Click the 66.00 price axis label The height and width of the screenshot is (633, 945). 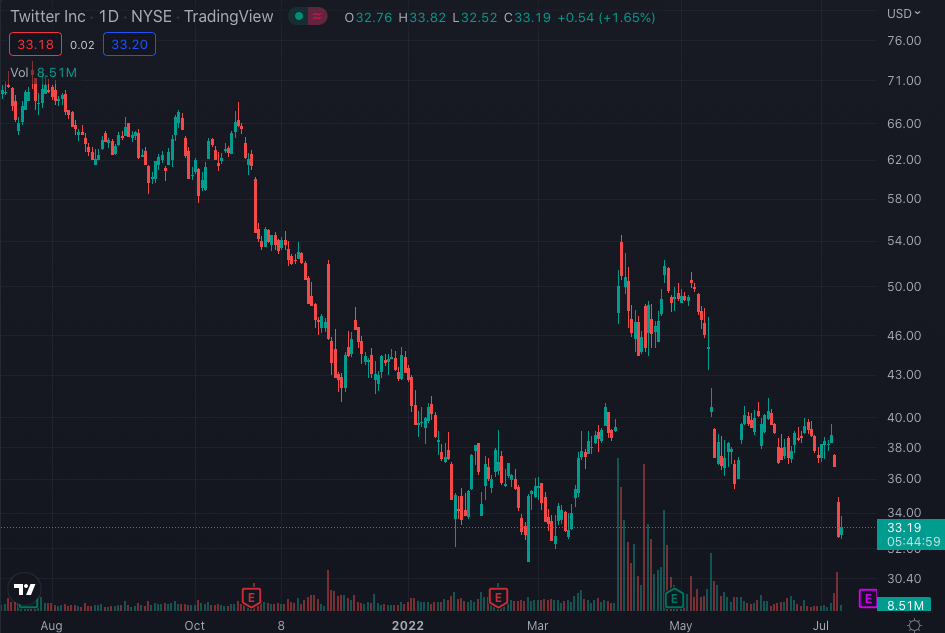(x=904, y=123)
